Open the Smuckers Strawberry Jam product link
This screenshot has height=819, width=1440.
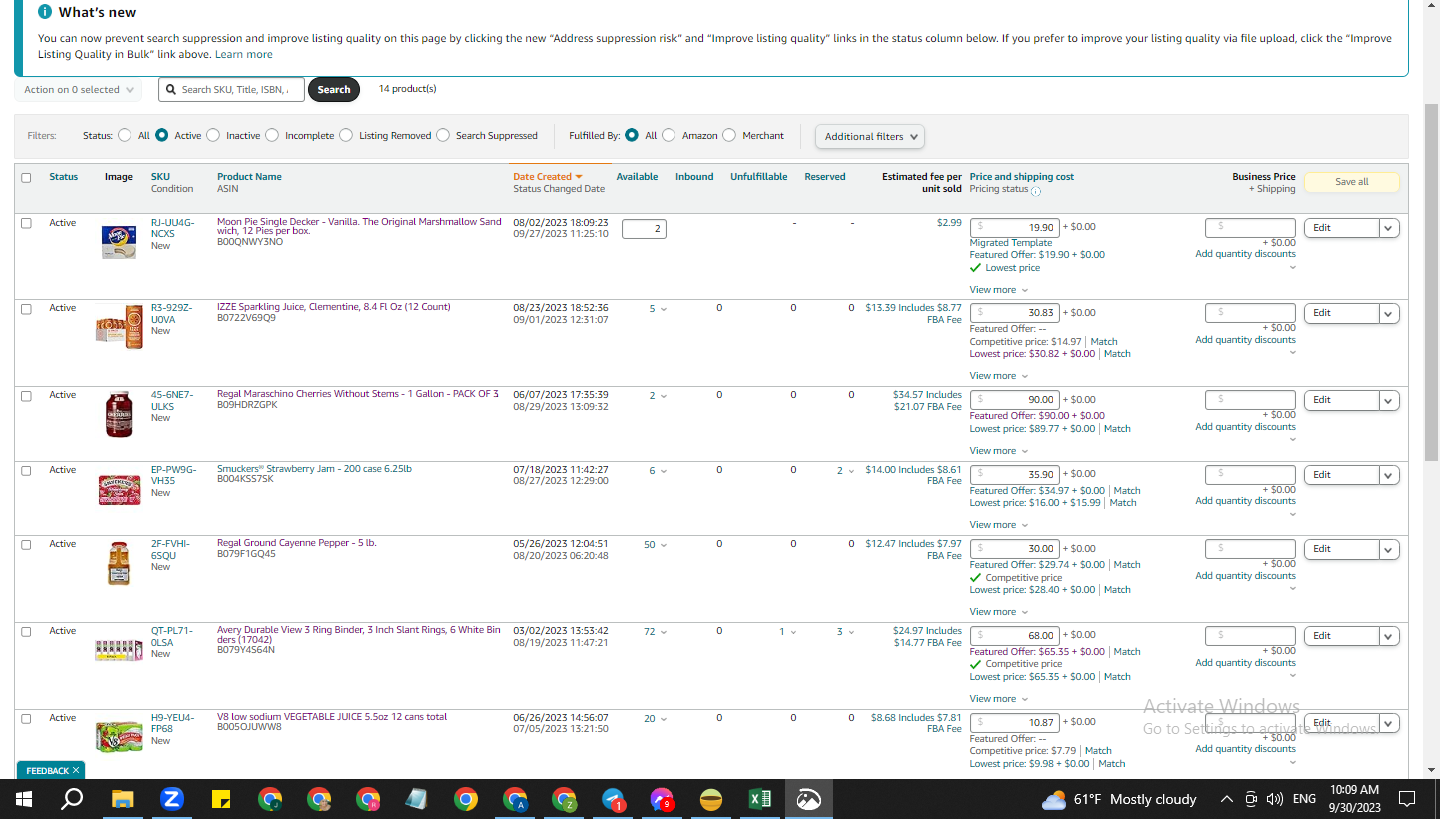(x=314, y=469)
